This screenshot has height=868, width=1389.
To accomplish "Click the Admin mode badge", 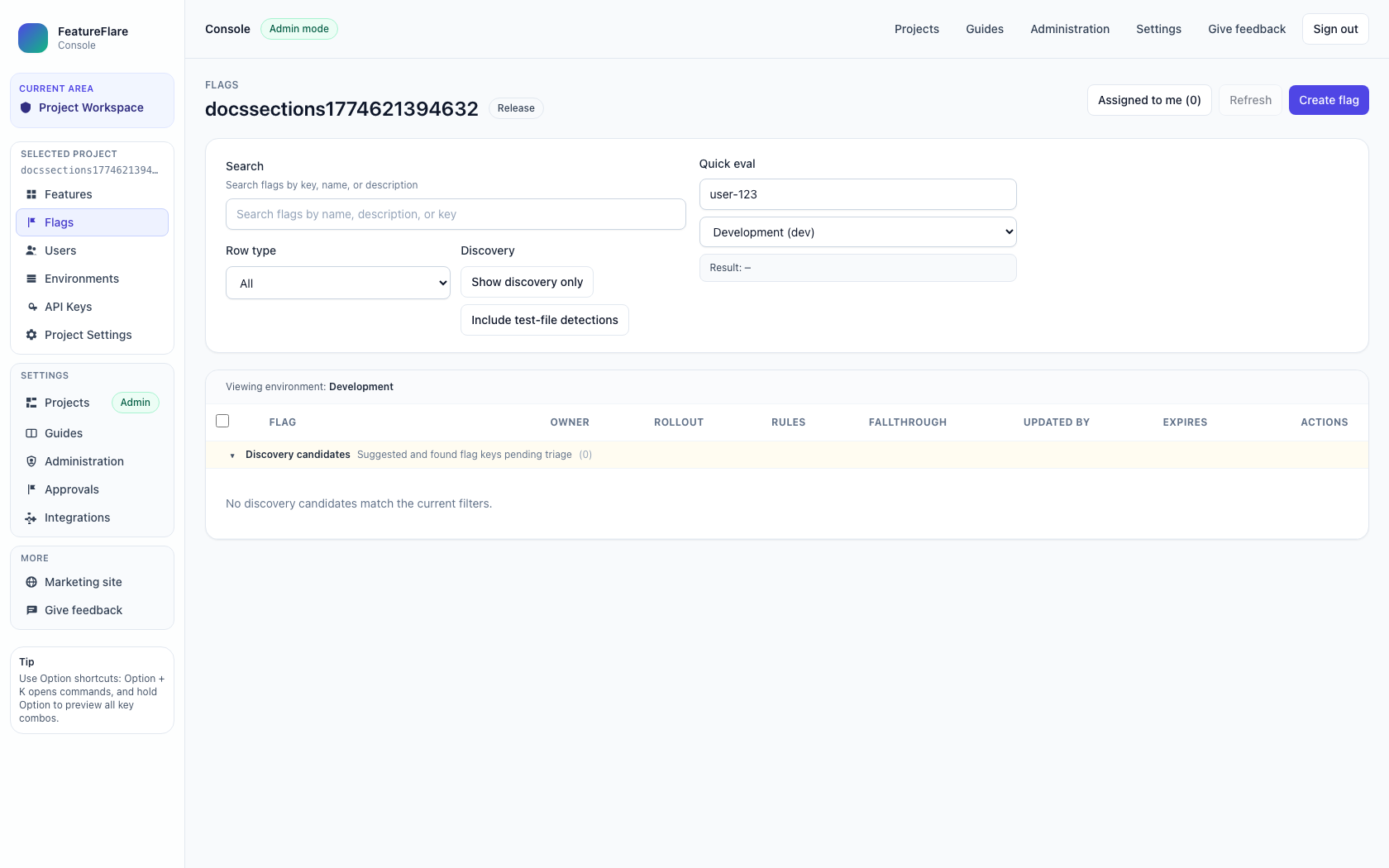I will 299,29.
